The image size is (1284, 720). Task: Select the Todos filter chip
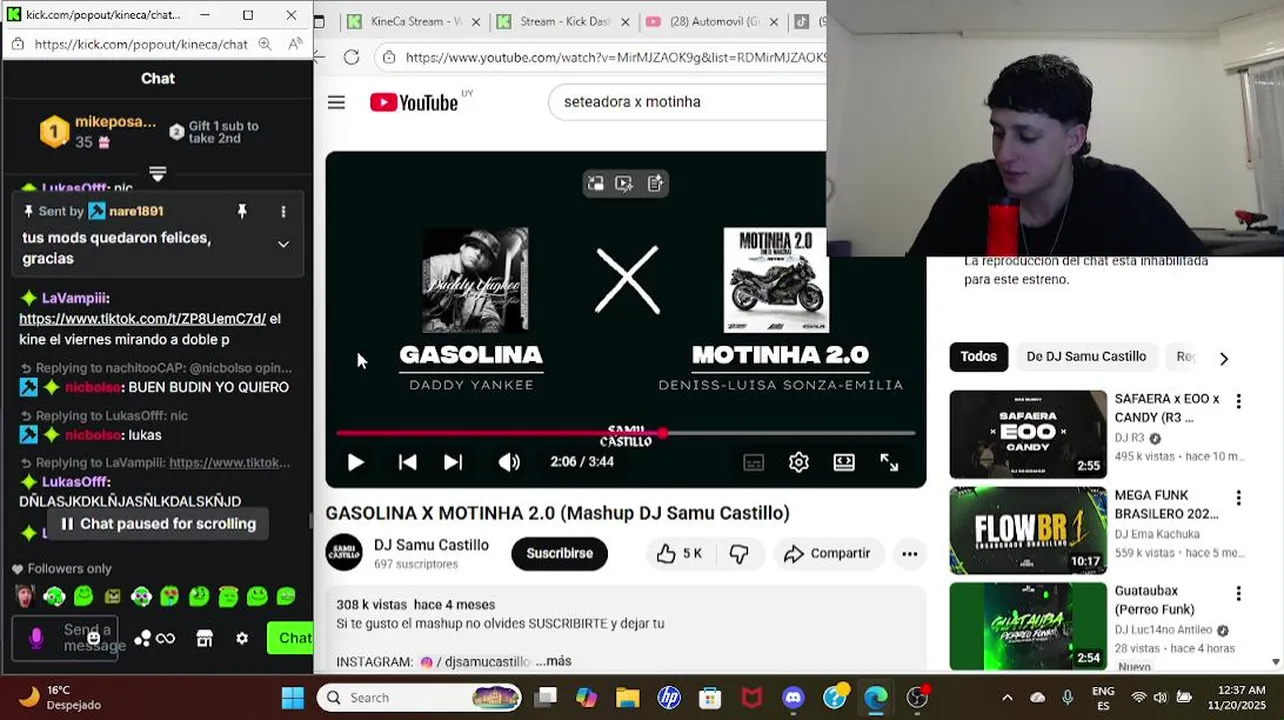pos(978,356)
